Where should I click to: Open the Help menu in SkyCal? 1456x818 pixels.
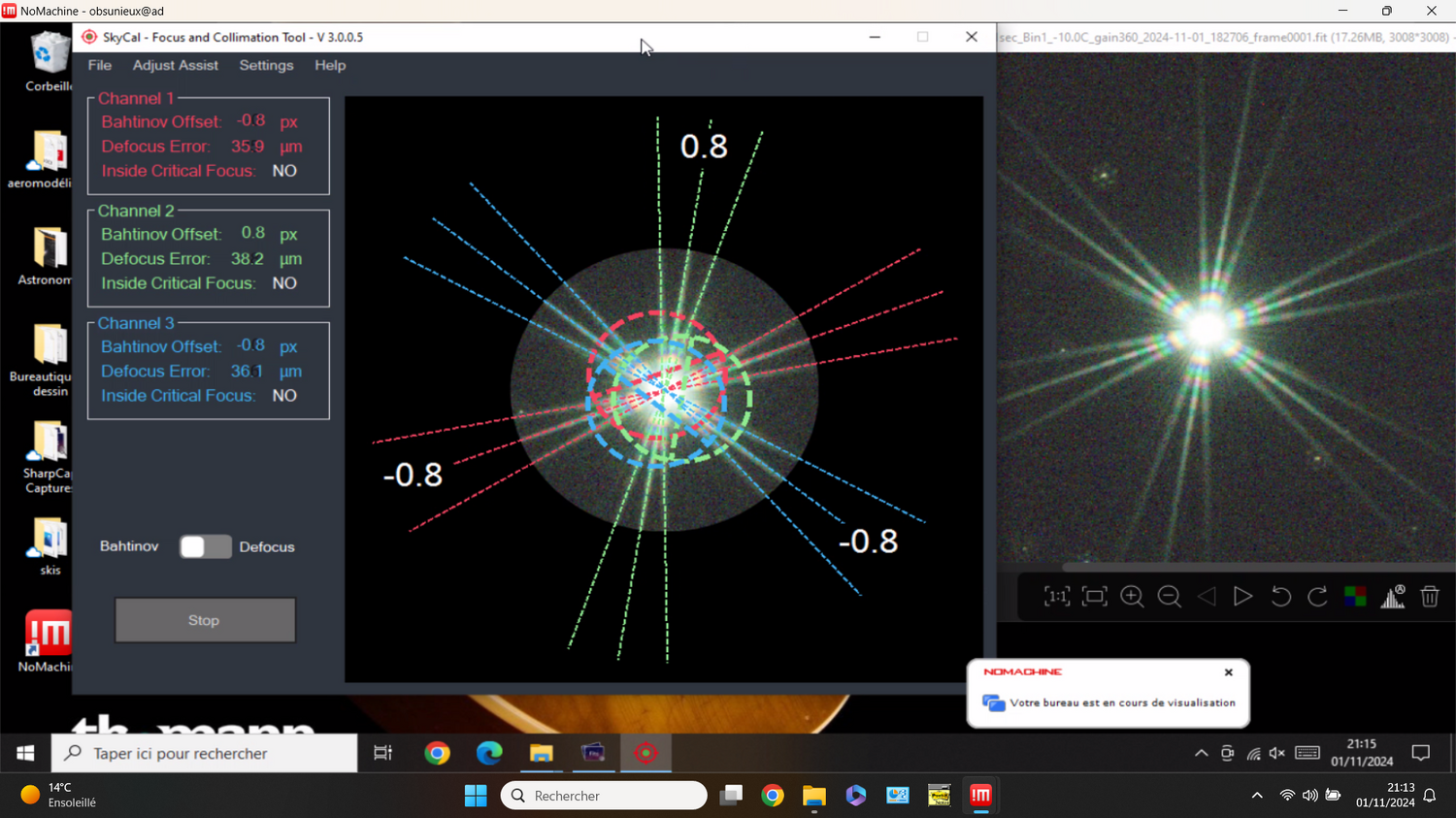click(330, 65)
